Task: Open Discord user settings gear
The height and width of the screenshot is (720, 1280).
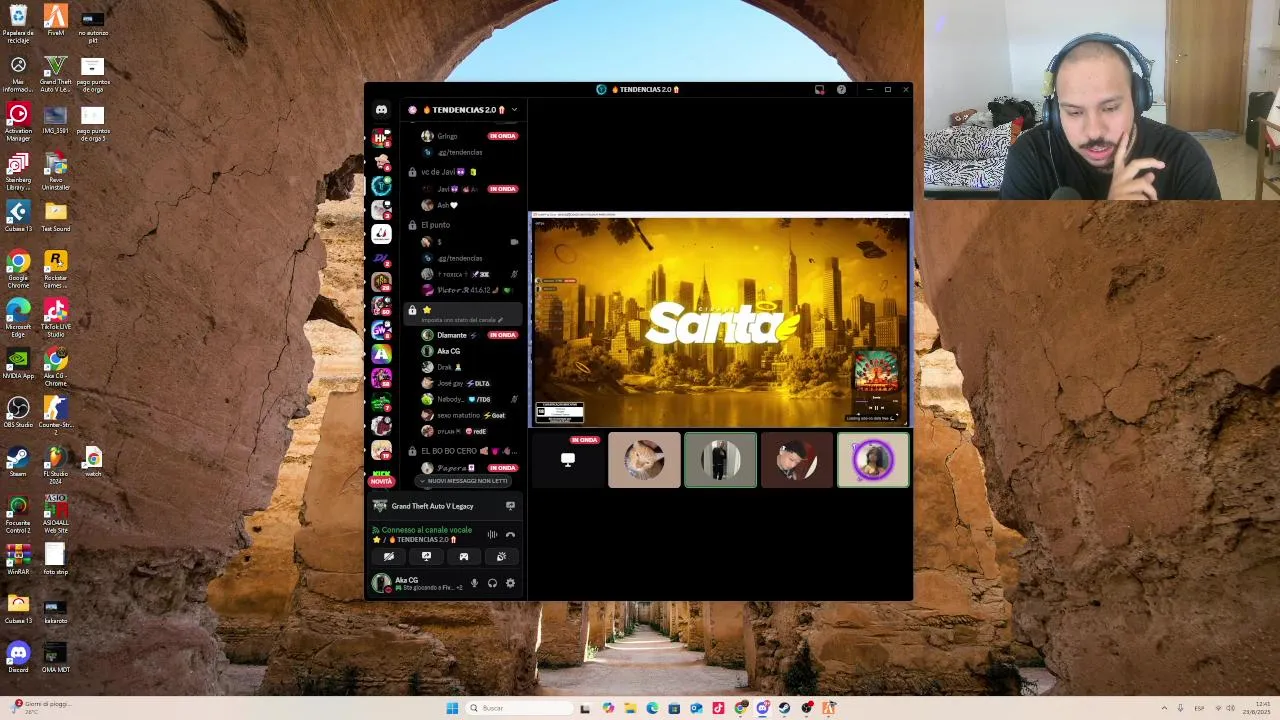Action: [510, 583]
